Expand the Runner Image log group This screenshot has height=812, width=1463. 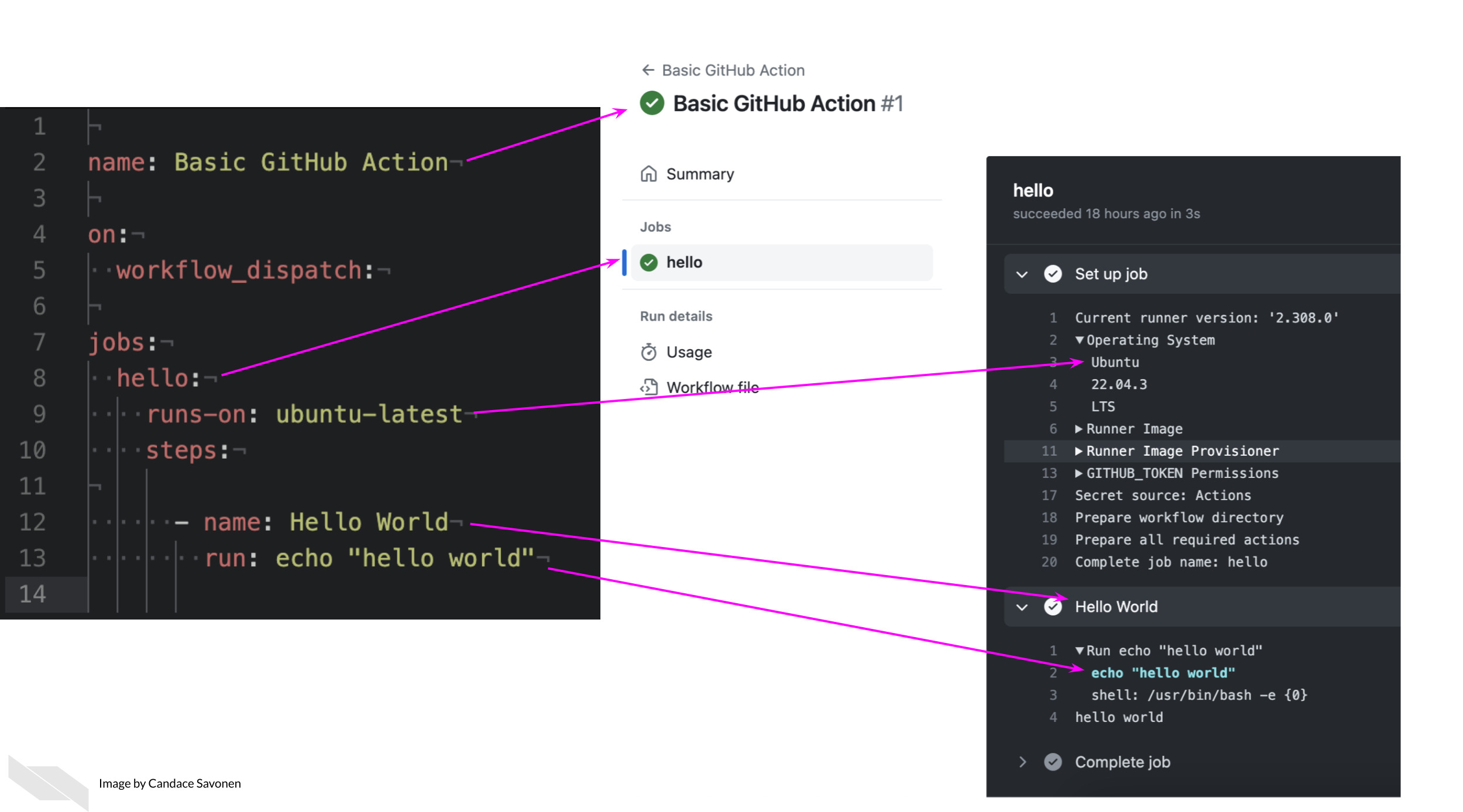click(x=1079, y=429)
